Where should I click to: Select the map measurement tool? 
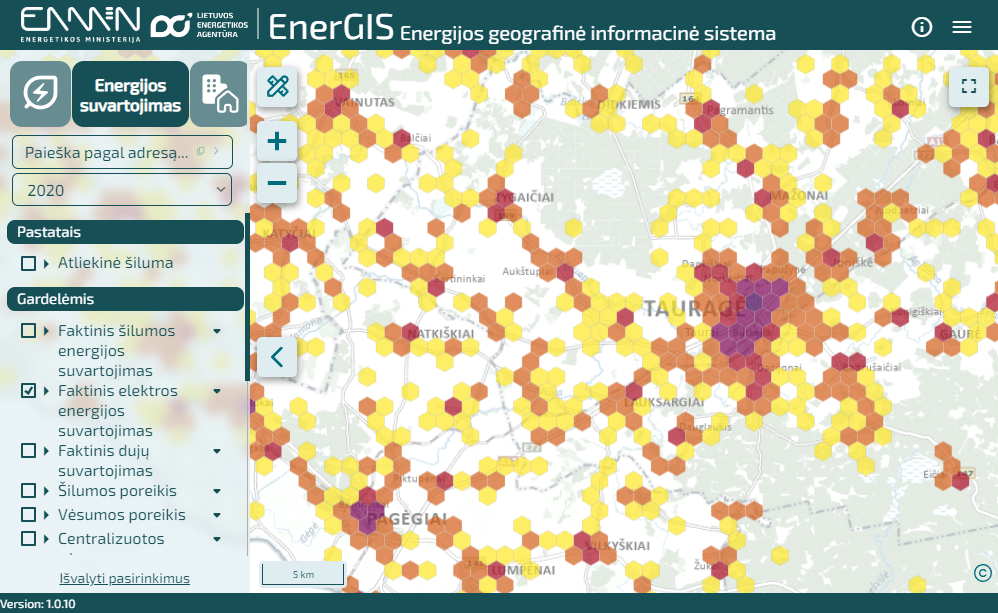[277, 87]
